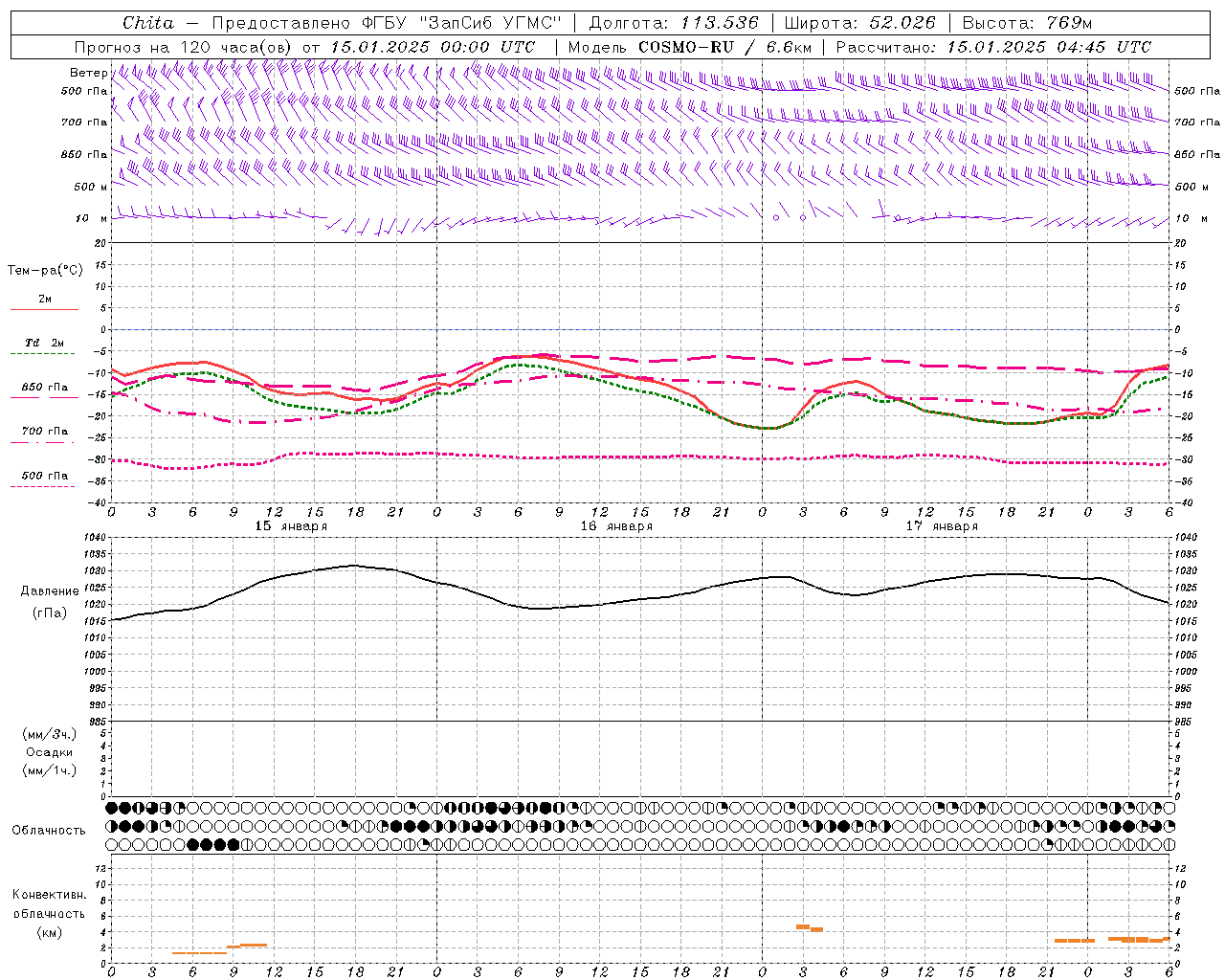
Task: Click the "Тем-ра(°C)" temperature panel label
Action: [x=45, y=271]
